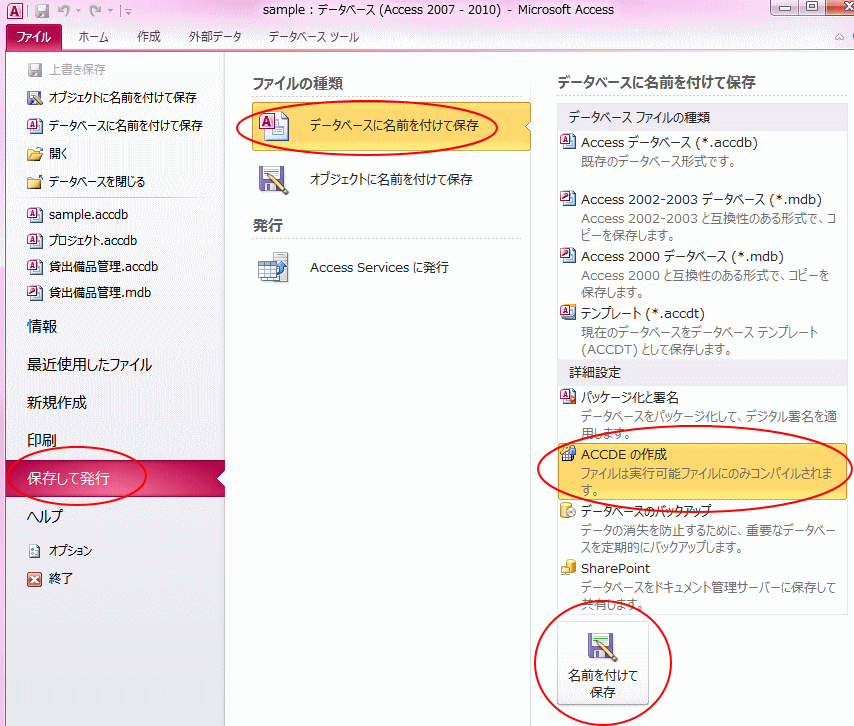Switch to the ホーム ribbon tab
The width and height of the screenshot is (854, 726).
[93, 37]
